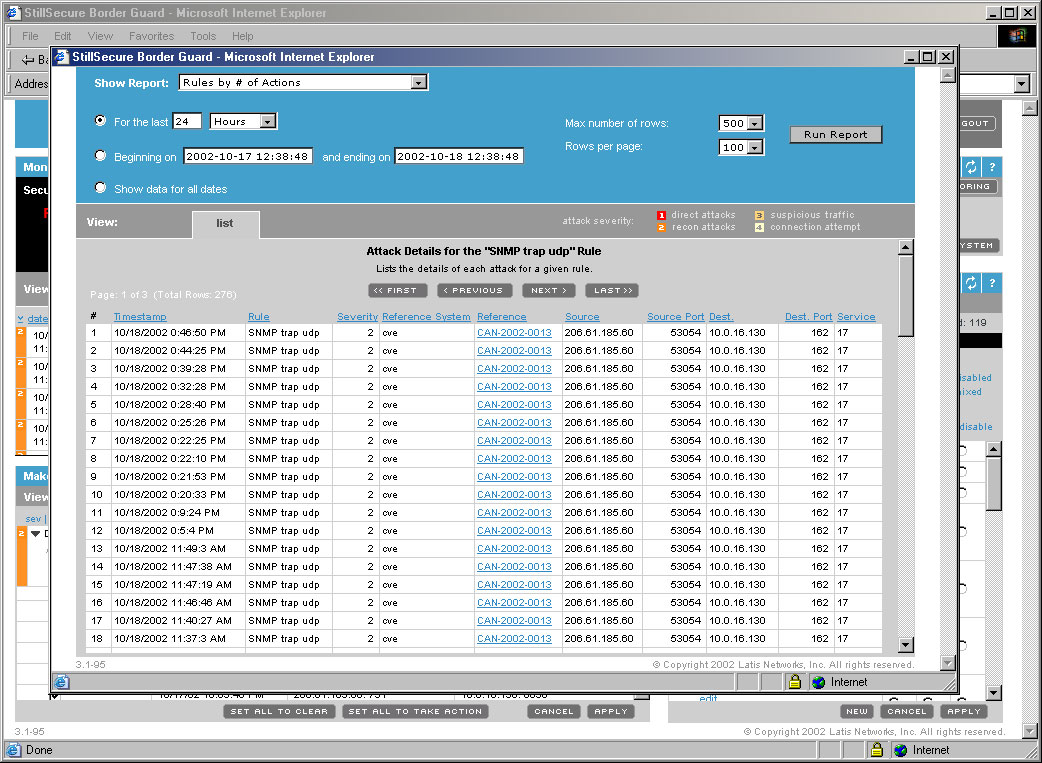Open the Edit menu

[62, 36]
